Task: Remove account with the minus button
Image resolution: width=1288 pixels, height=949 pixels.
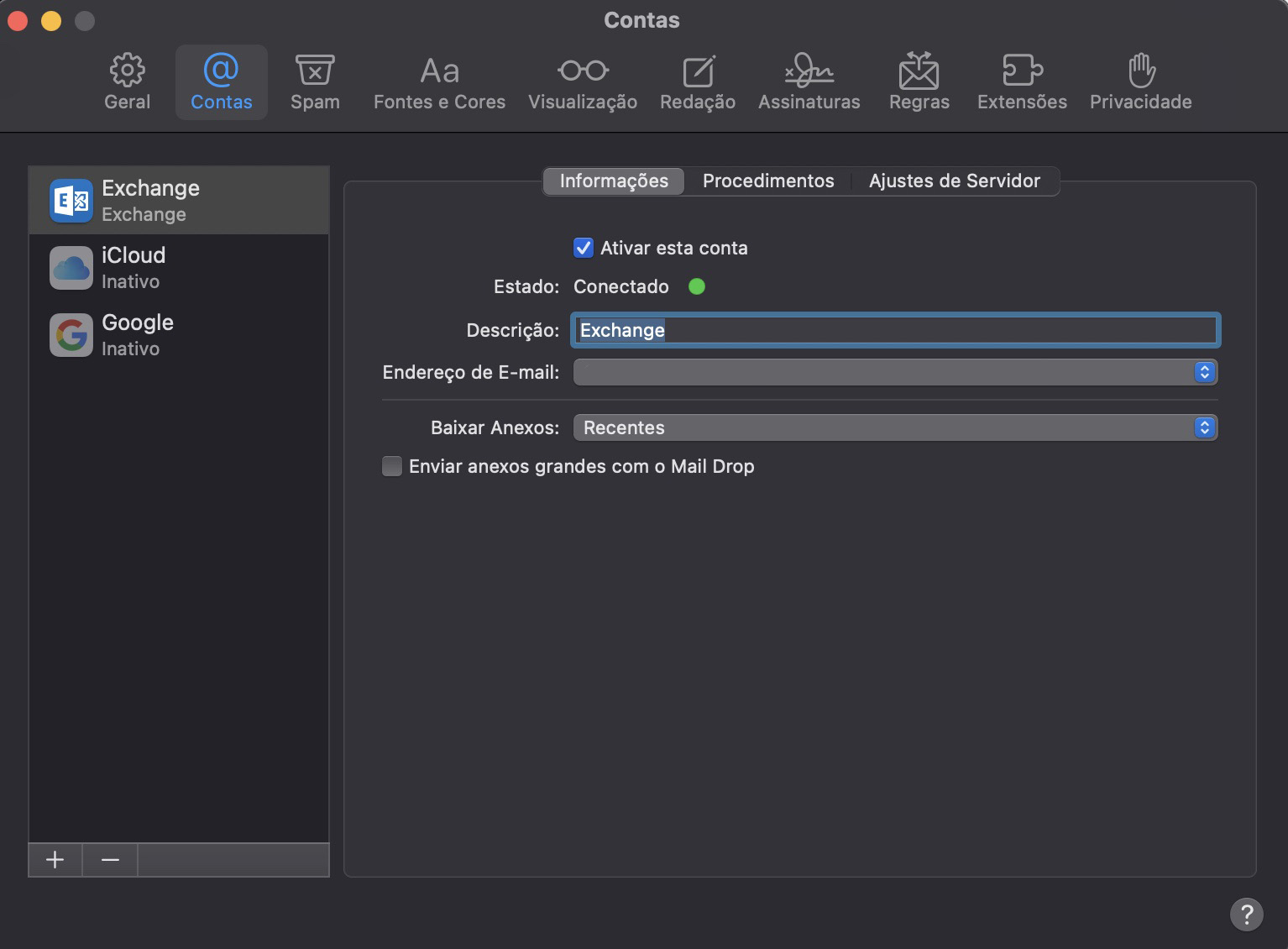Action: tap(110, 860)
